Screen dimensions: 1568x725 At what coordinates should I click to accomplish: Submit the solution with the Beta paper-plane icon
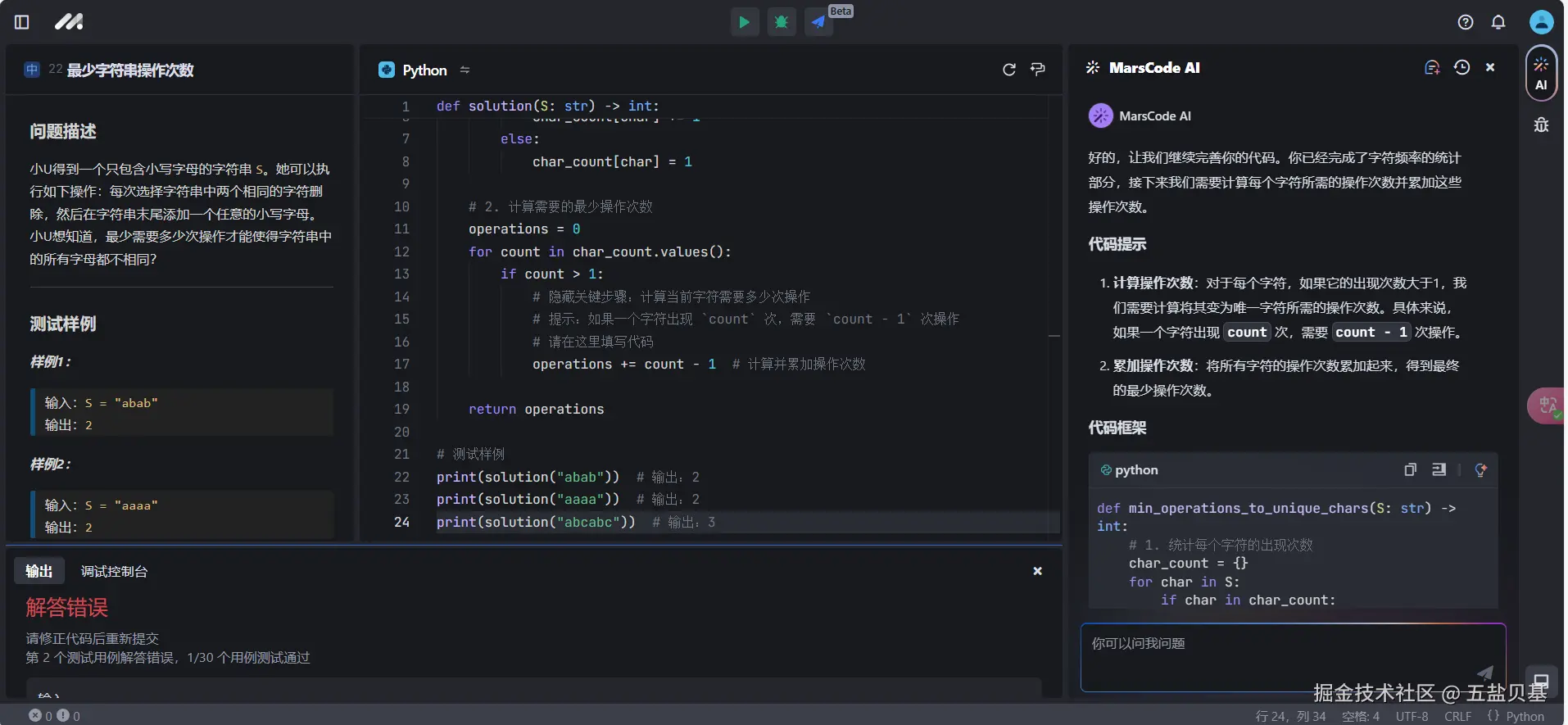[818, 22]
